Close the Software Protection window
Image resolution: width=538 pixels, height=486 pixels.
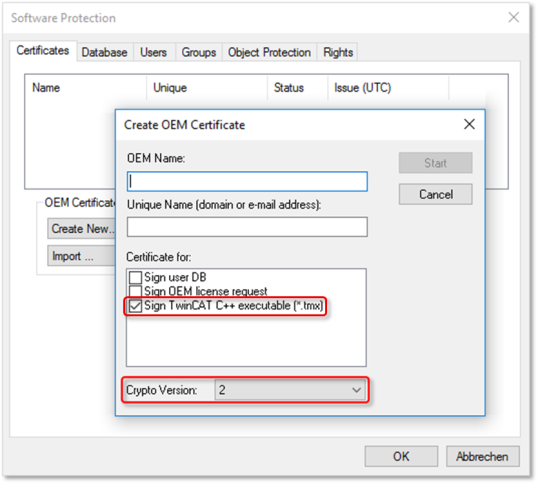tap(513, 17)
